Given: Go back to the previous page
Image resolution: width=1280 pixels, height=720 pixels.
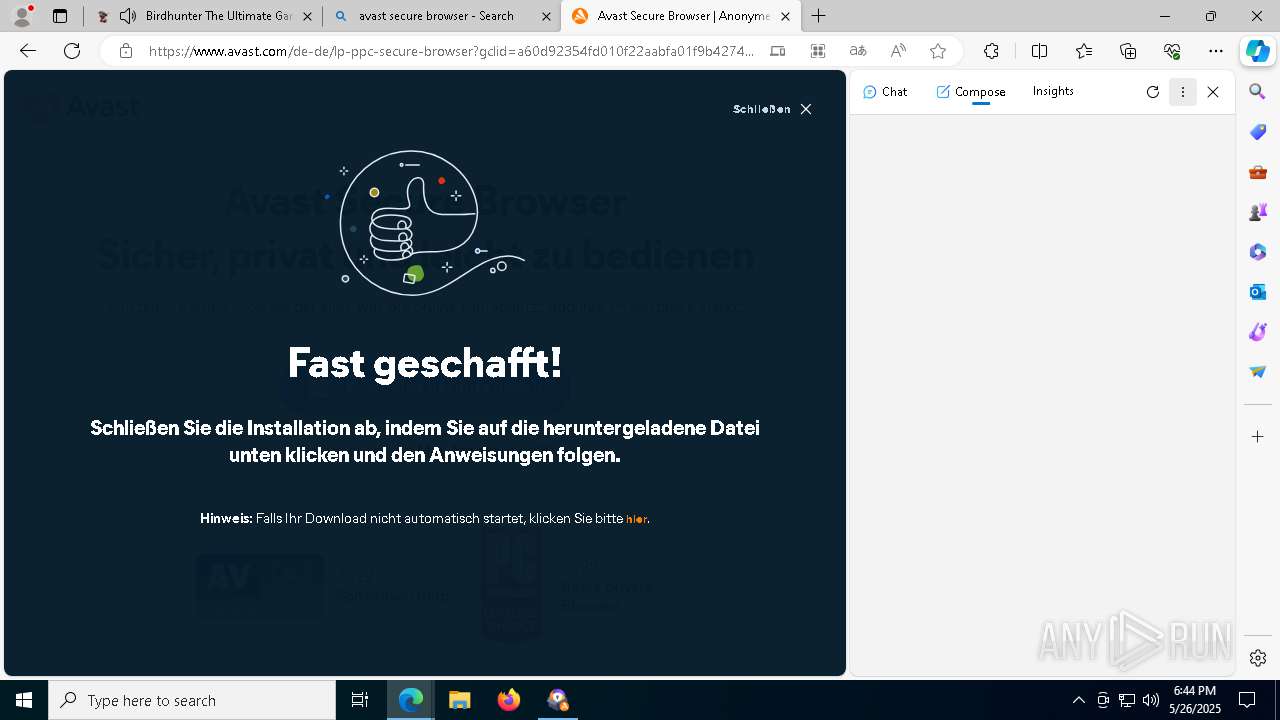Looking at the screenshot, I should coord(28,51).
